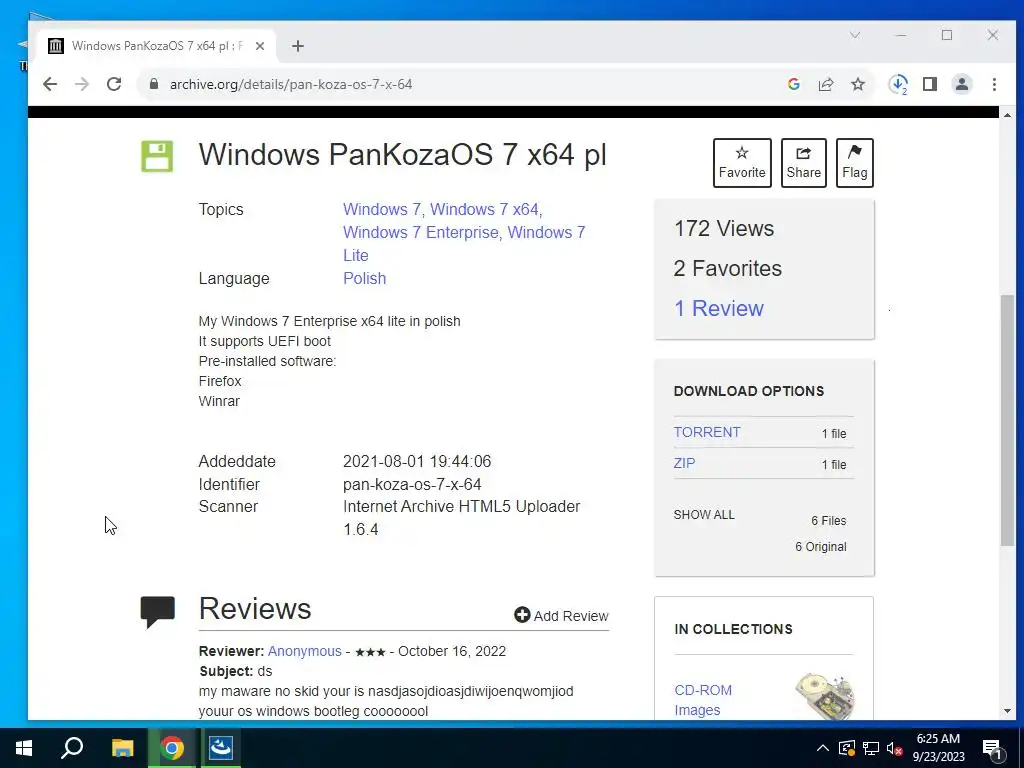
Task: Click the share page icon in address bar
Action: [825, 84]
